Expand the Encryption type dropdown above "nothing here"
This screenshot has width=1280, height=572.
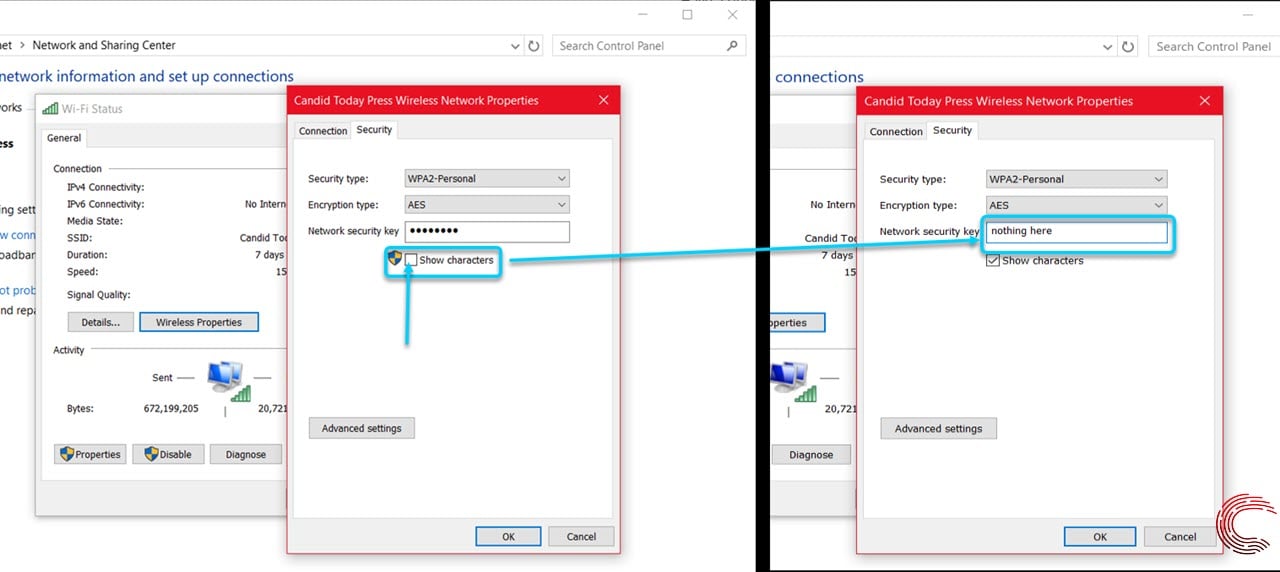click(x=1075, y=205)
